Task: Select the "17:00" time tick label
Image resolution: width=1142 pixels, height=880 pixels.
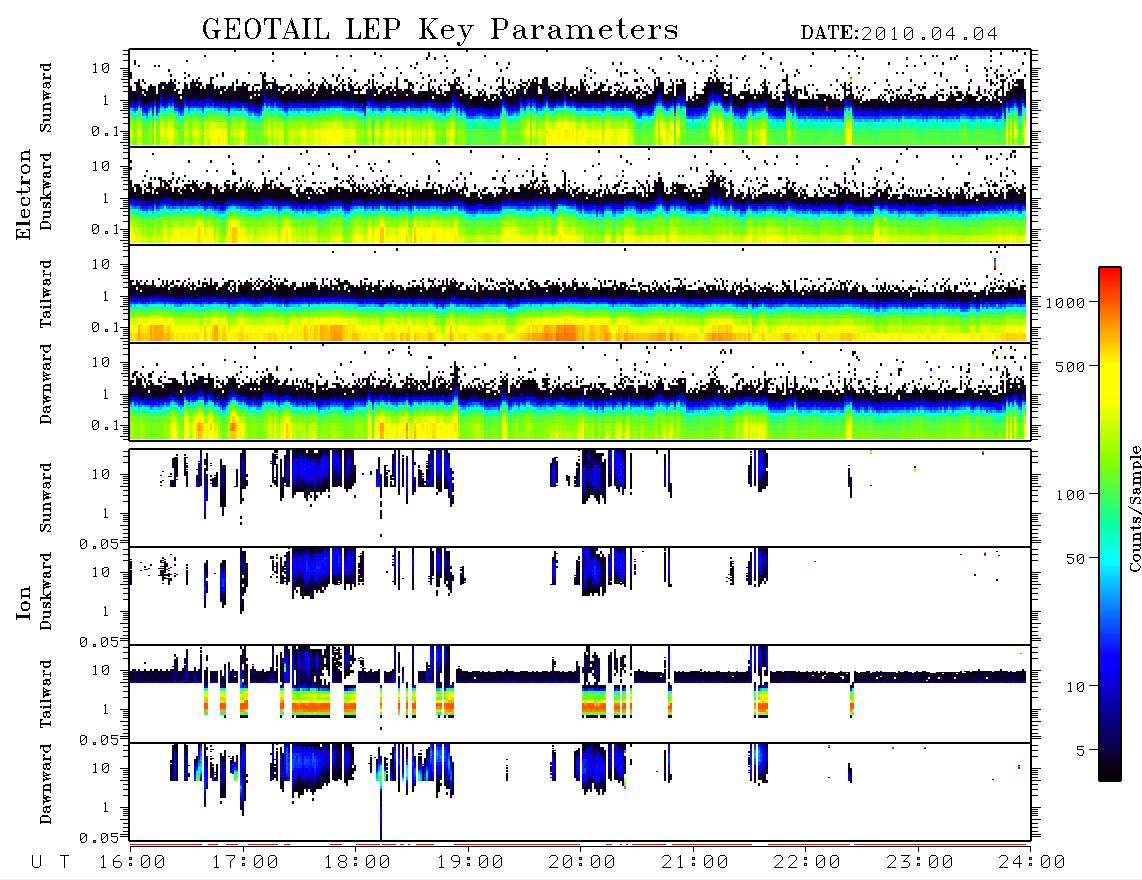Action: [x=245, y=862]
